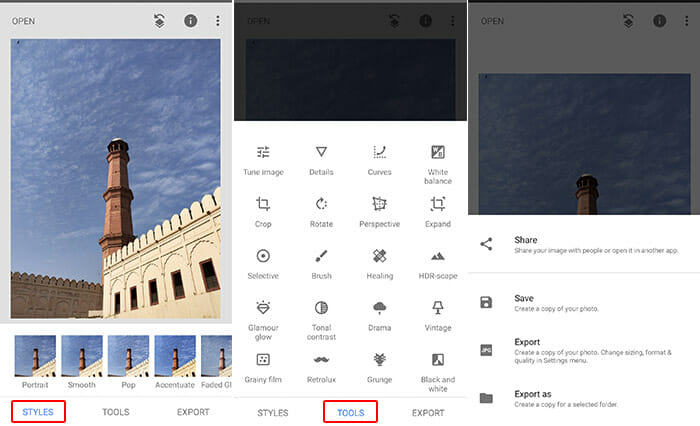Switch to the highlighted TOOLS tab
This screenshot has width=700, height=426.
[x=350, y=411]
